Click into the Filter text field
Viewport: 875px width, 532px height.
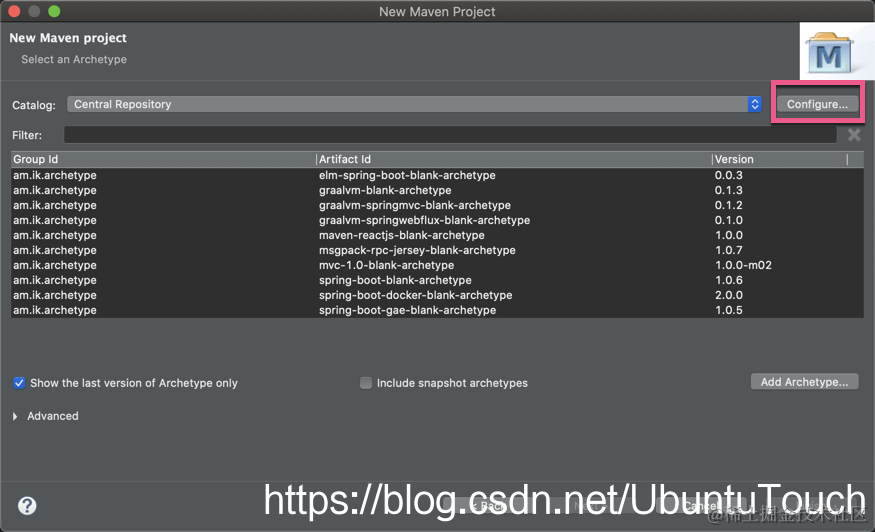[x=450, y=135]
